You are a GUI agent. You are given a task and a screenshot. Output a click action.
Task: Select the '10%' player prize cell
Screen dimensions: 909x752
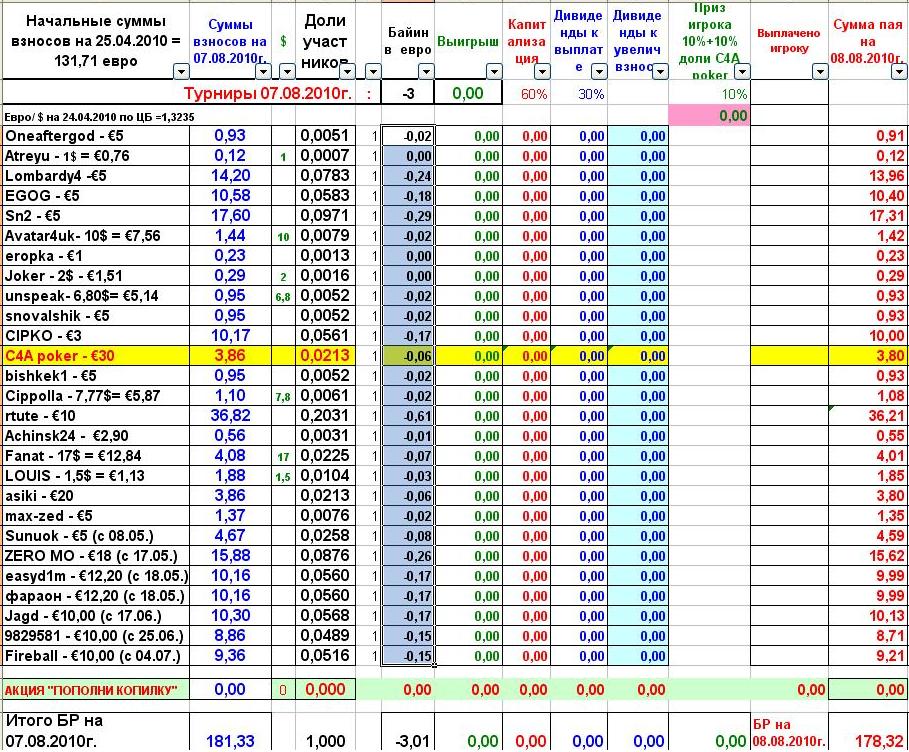pos(709,94)
